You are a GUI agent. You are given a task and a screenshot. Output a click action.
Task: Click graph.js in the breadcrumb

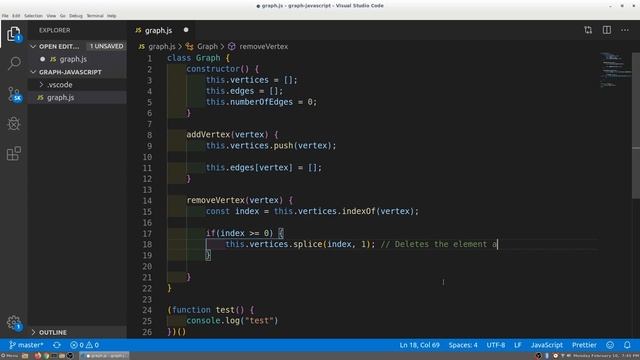tap(157, 46)
